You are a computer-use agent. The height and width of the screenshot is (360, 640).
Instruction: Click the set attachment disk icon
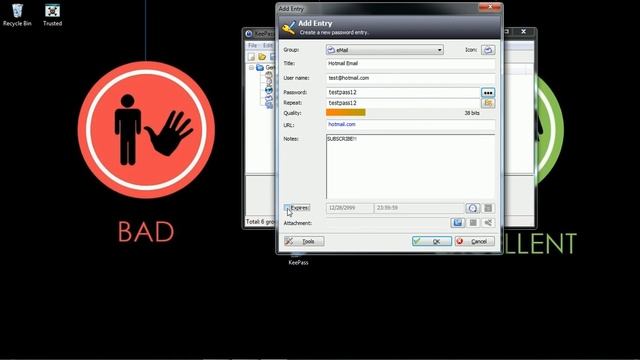pyautogui.click(x=458, y=223)
